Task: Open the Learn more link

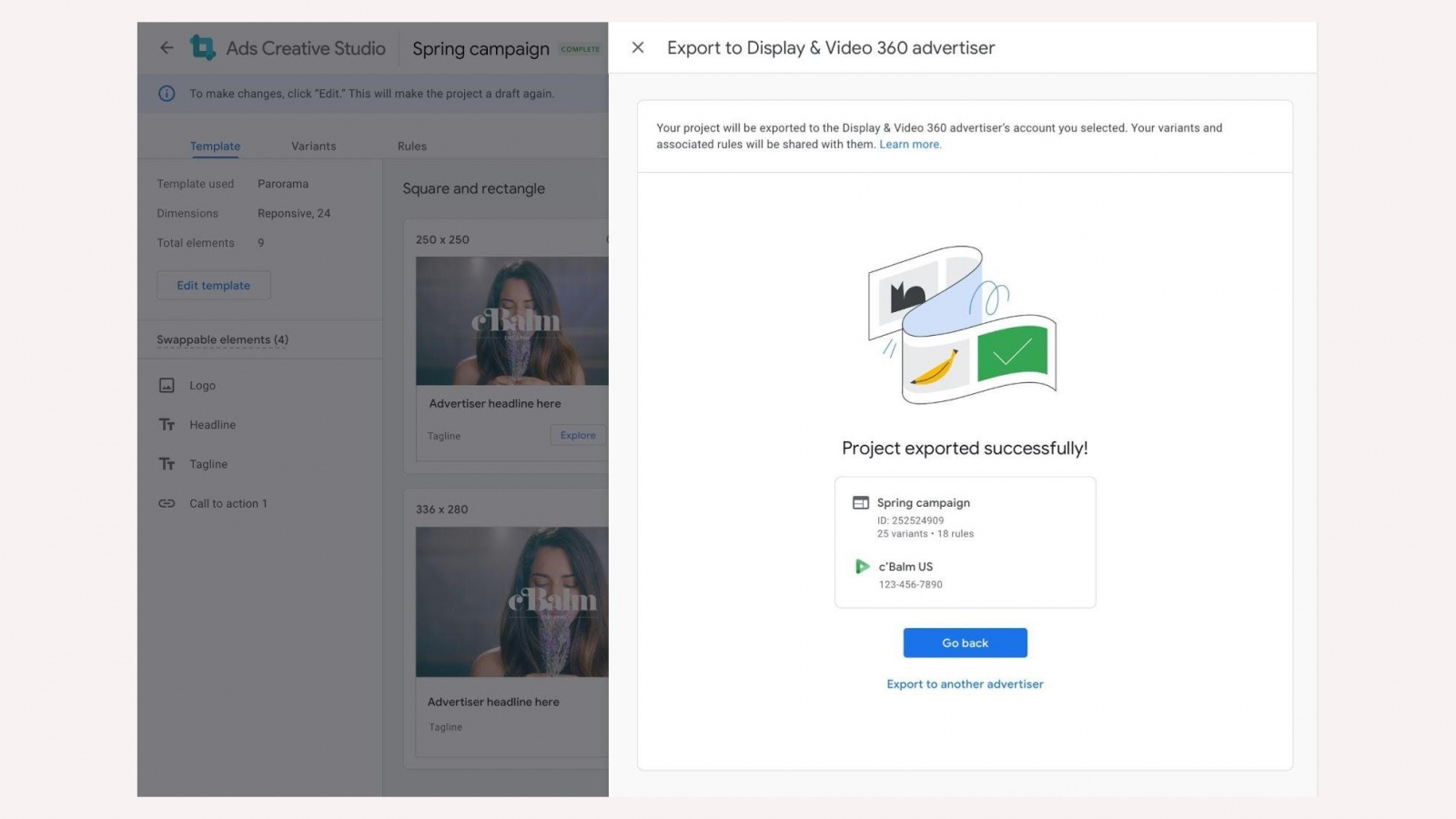Action: pos(909,145)
